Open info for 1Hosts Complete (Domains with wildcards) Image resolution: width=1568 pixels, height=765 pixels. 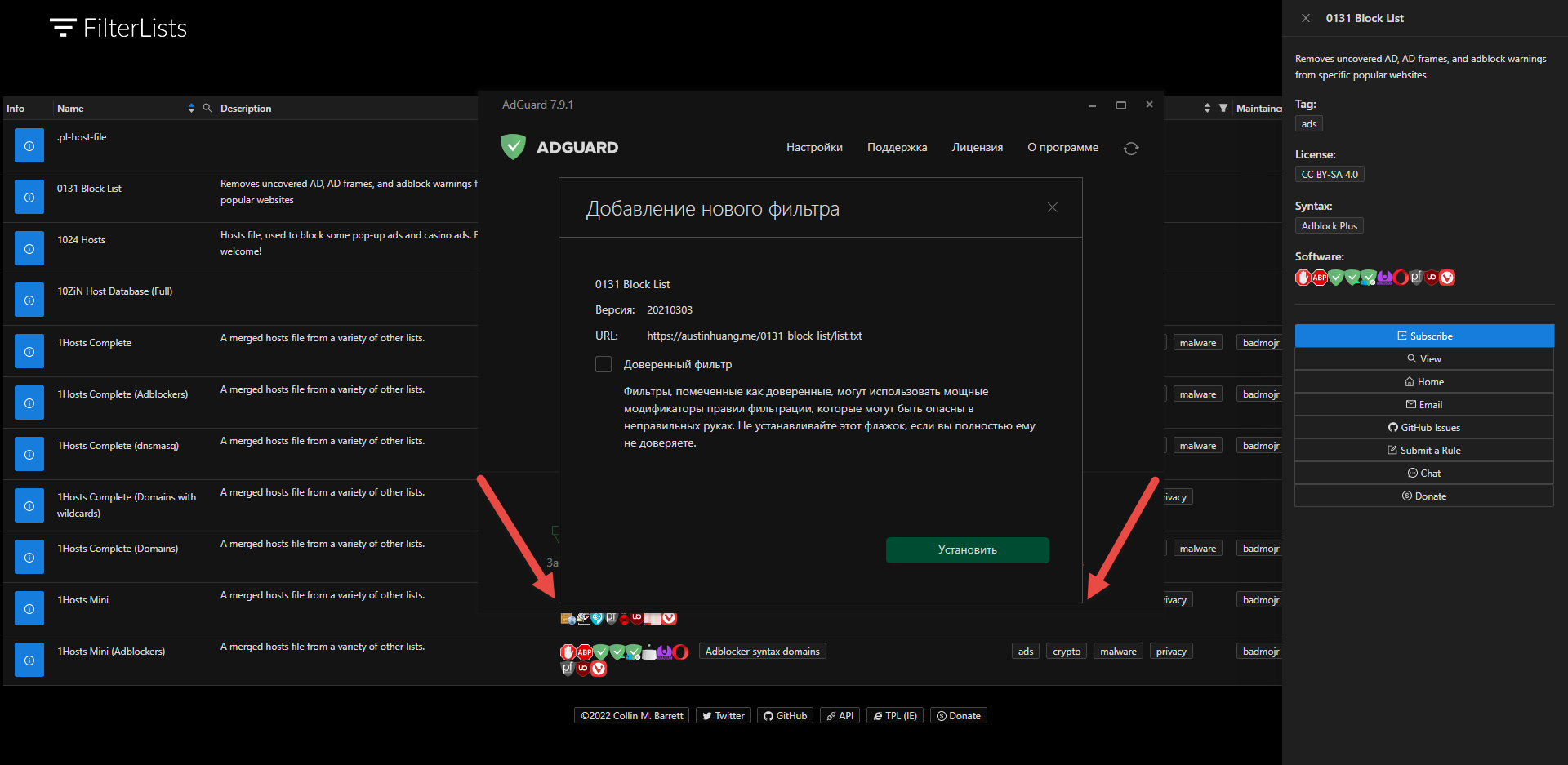29,506
